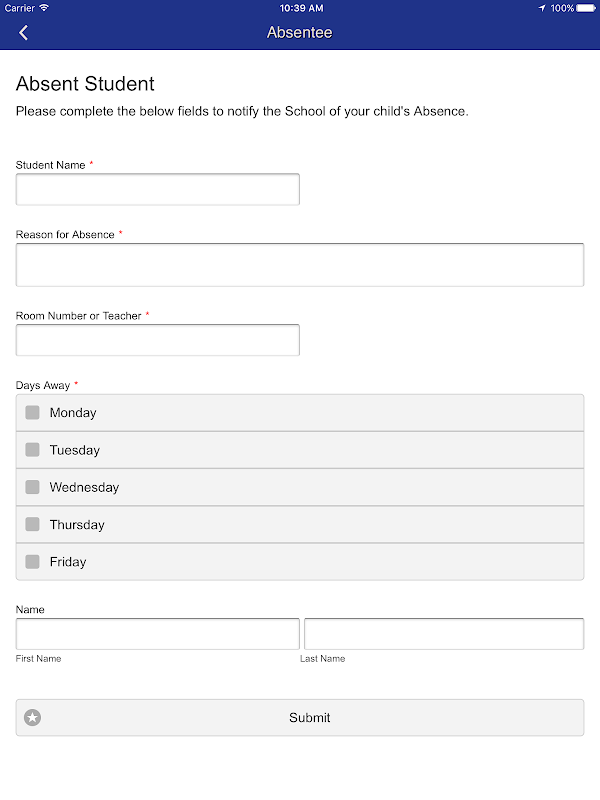Click the First Name input box
600x800 pixels.
coord(158,634)
